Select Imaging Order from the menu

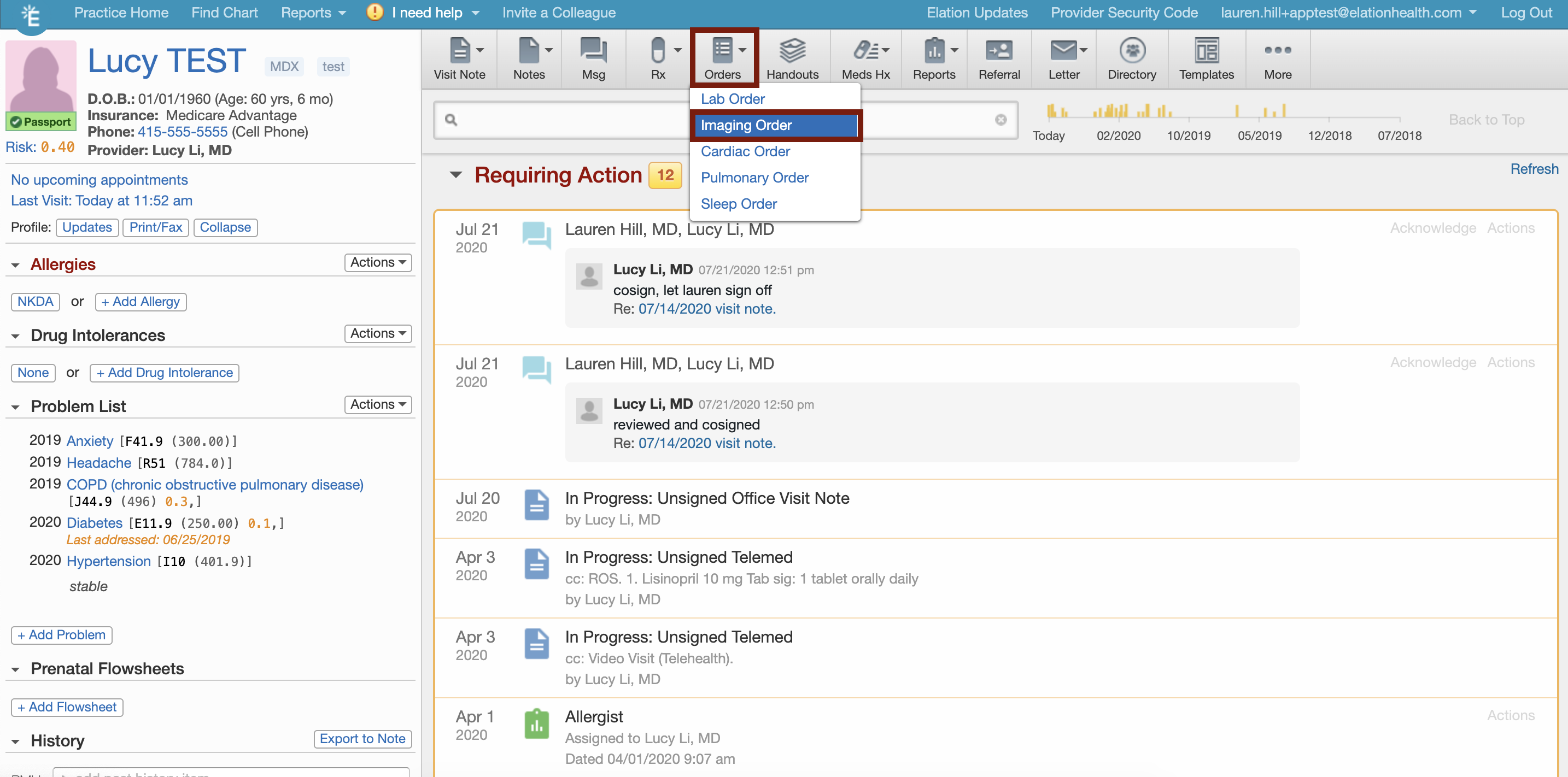pos(746,125)
